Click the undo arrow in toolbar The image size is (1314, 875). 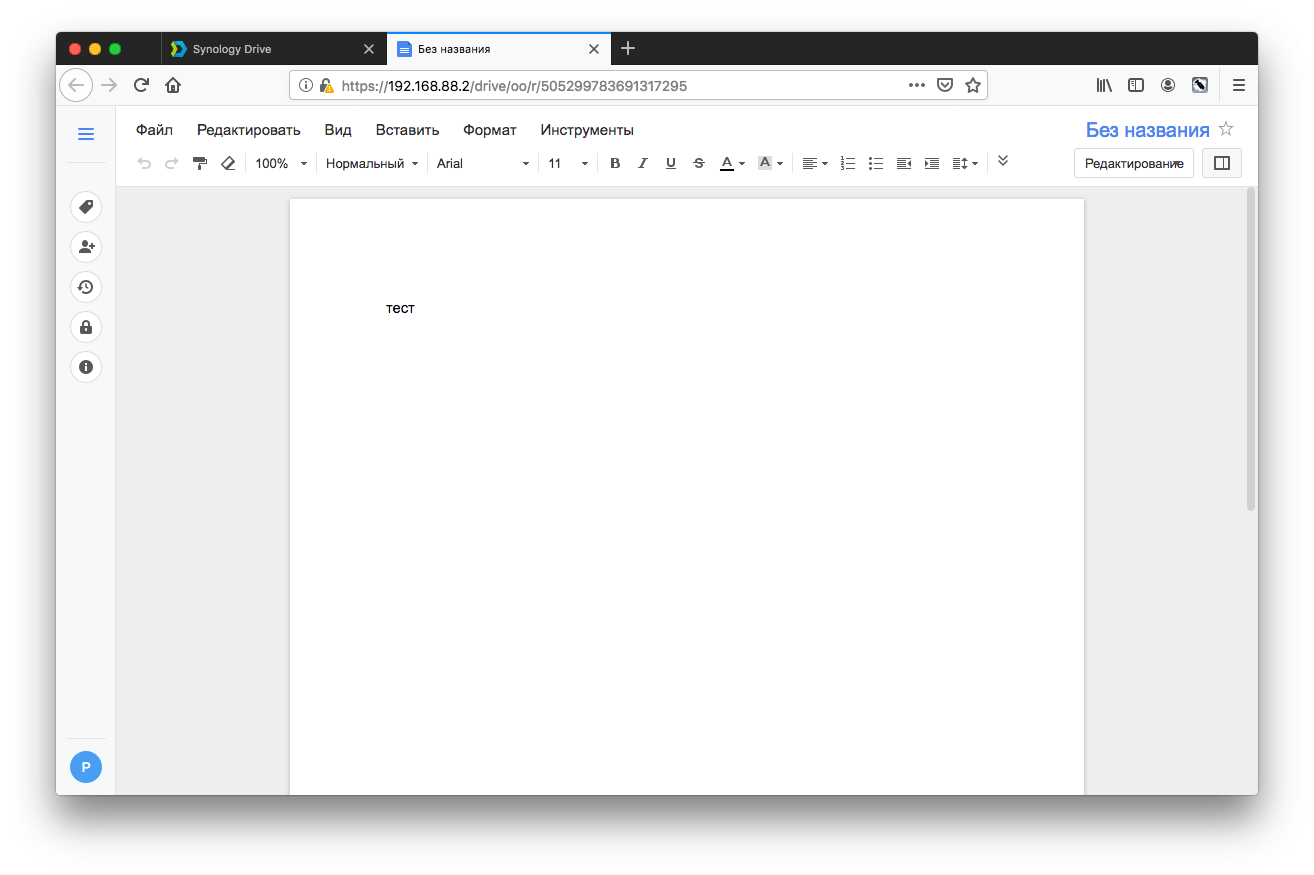[x=144, y=163]
